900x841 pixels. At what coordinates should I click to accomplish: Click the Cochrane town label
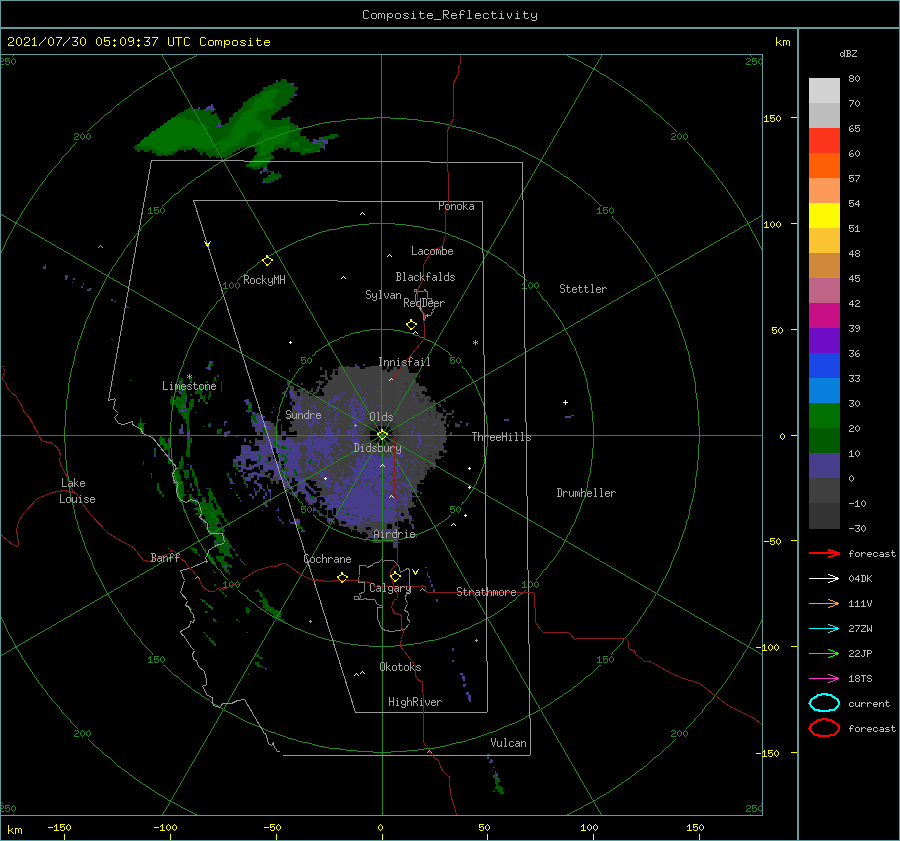point(327,559)
